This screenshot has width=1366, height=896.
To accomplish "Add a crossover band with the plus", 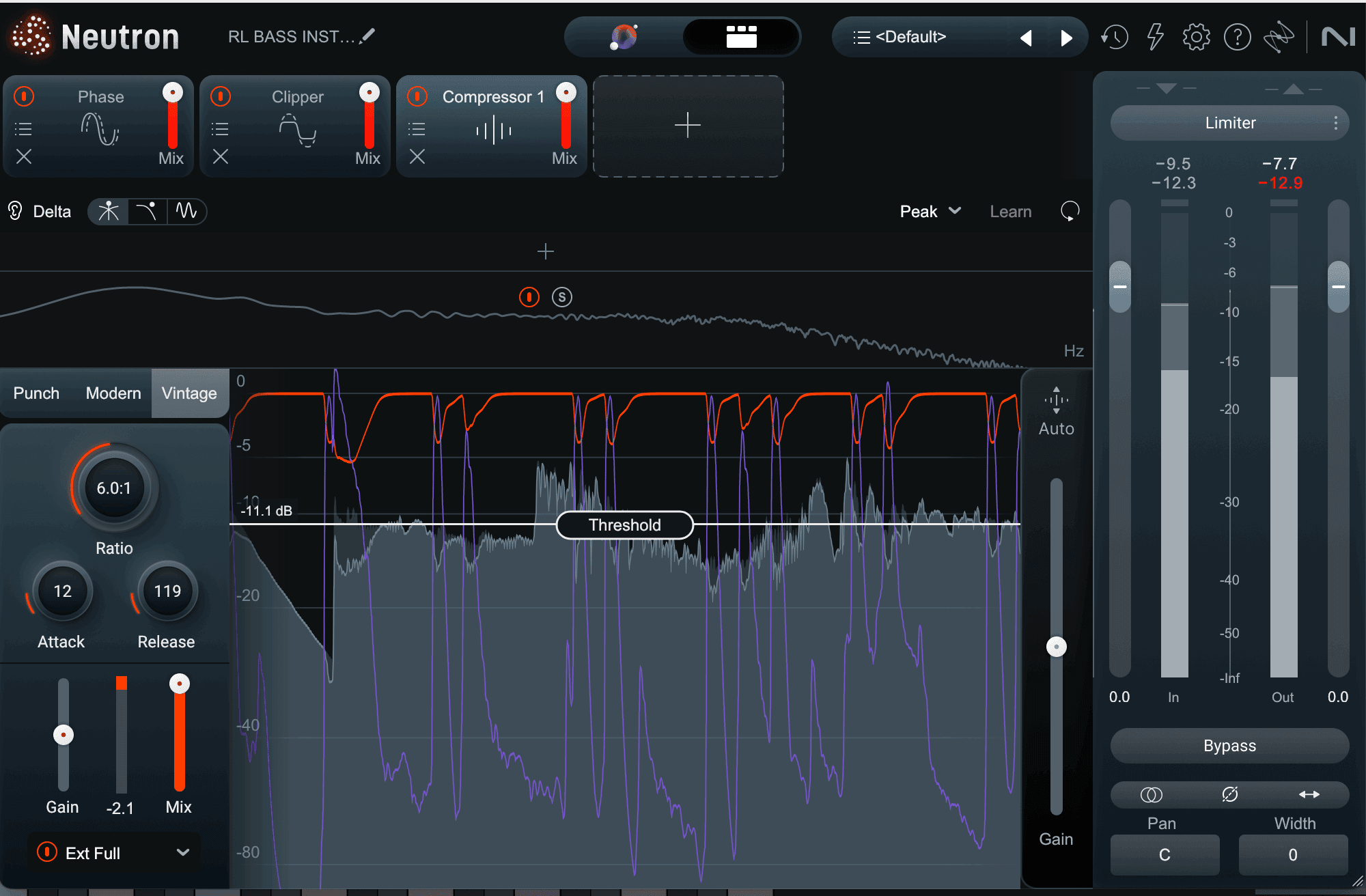I will click(x=545, y=251).
